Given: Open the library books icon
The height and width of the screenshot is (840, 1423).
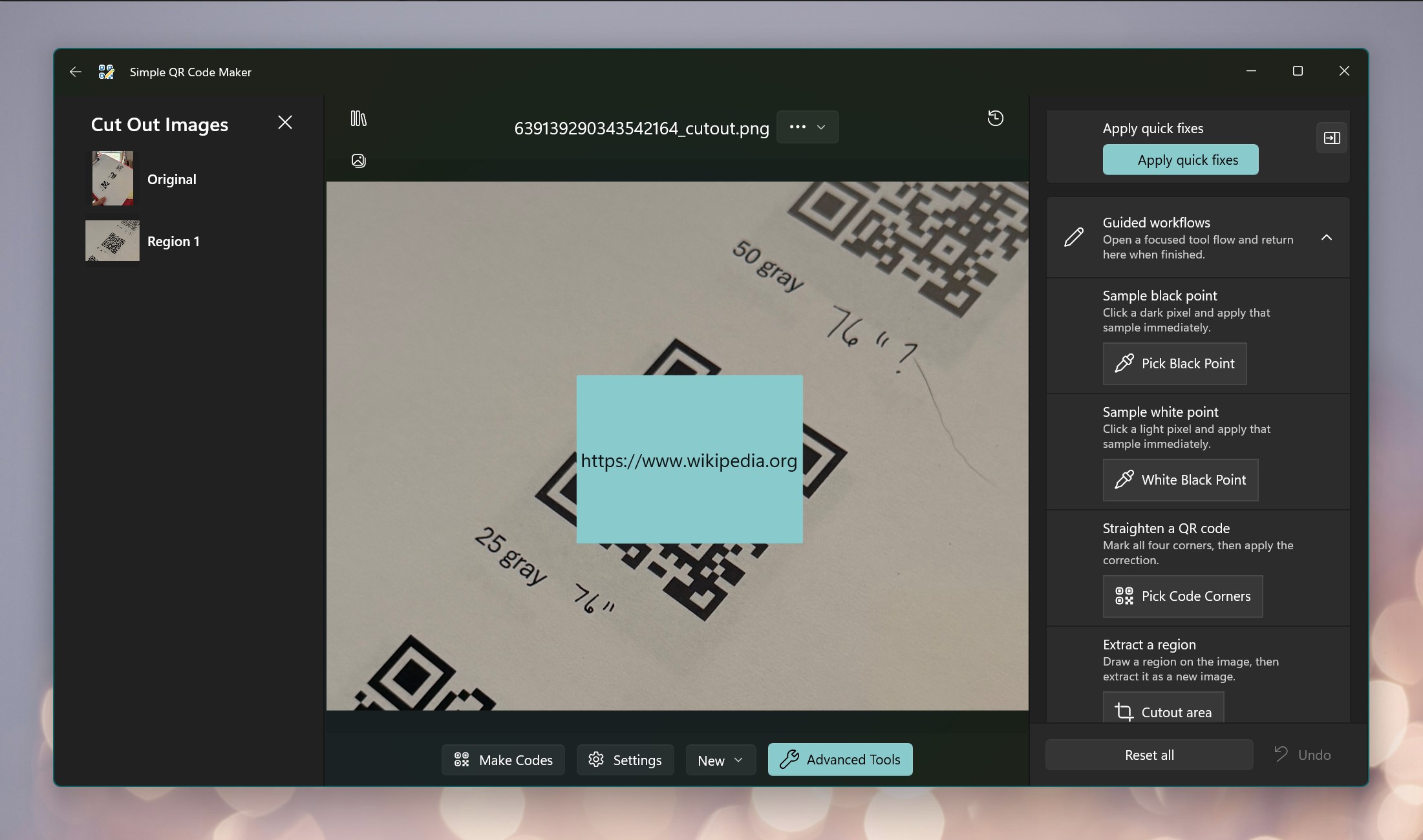Looking at the screenshot, I should [358, 118].
